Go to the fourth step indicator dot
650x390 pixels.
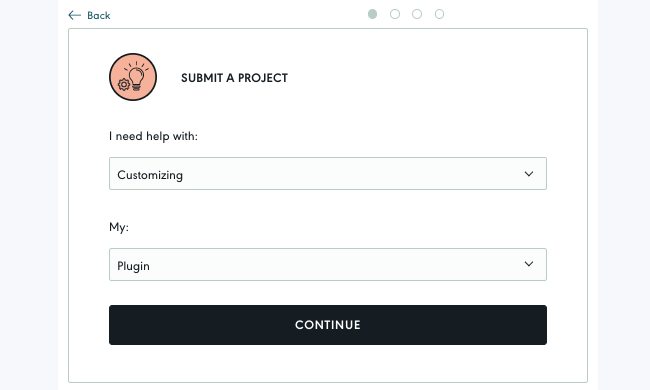tap(439, 14)
